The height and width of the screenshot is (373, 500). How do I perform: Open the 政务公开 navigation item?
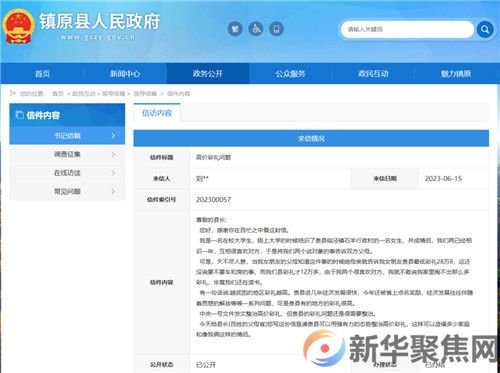pyautogui.click(x=208, y=74)
